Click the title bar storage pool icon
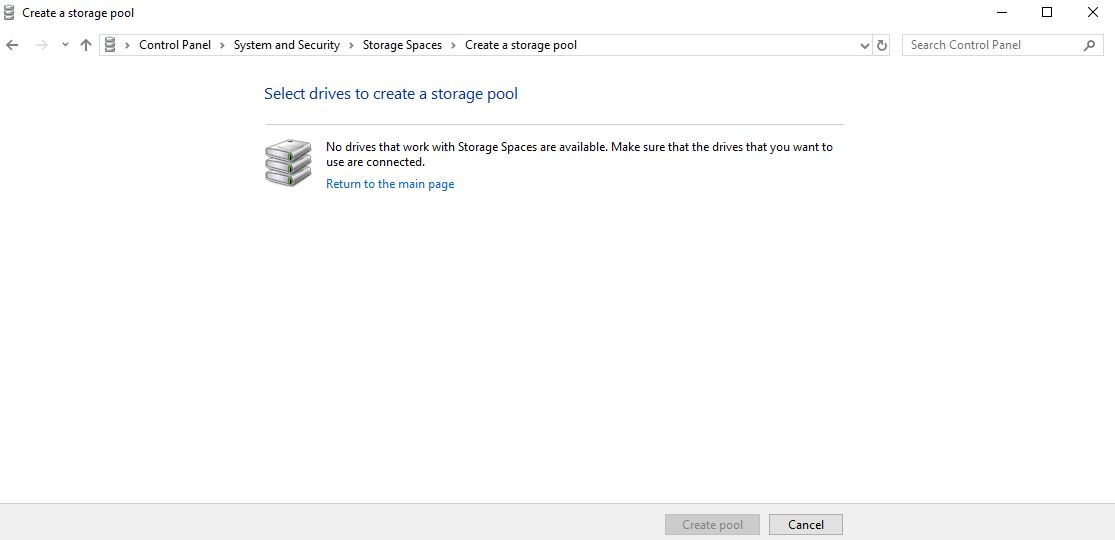 click(x=10, y=13)
